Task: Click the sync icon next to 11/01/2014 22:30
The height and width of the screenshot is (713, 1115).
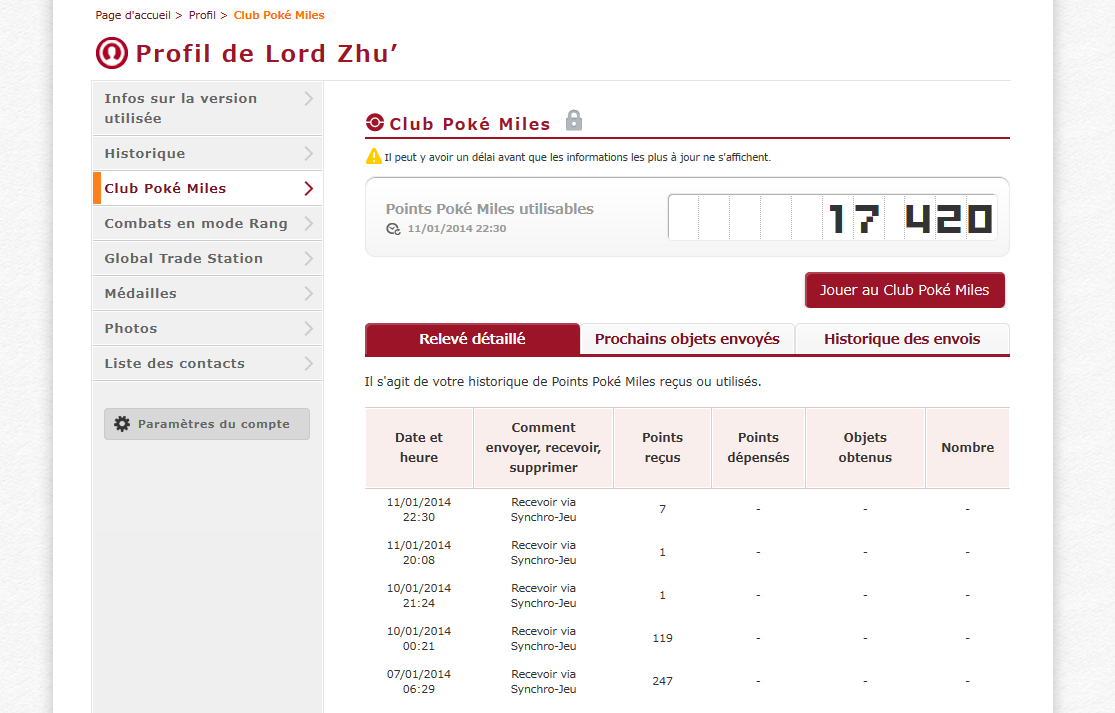Action: 393,229
